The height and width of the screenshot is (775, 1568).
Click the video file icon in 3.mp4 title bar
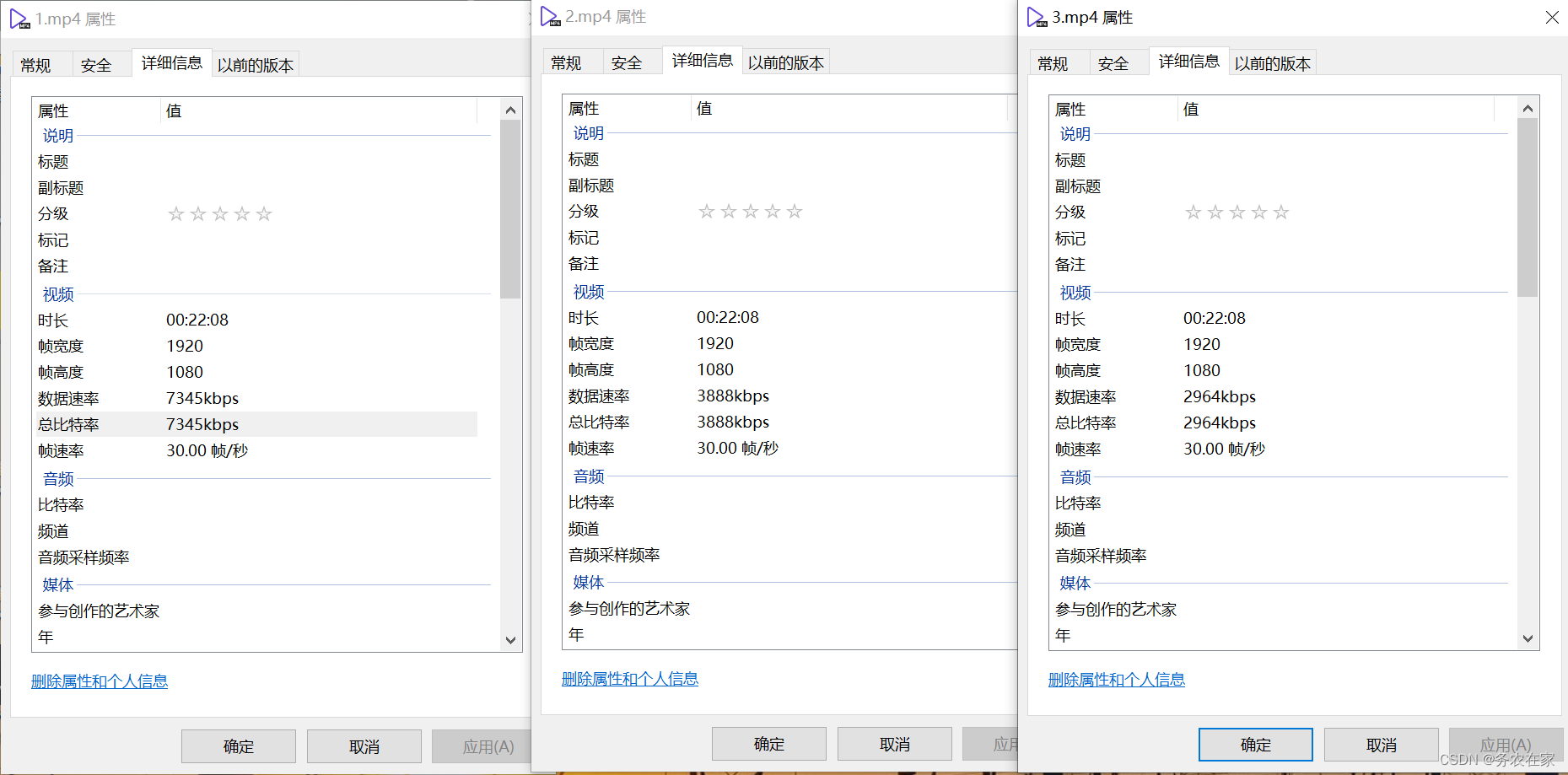[x=1037, y=18]
